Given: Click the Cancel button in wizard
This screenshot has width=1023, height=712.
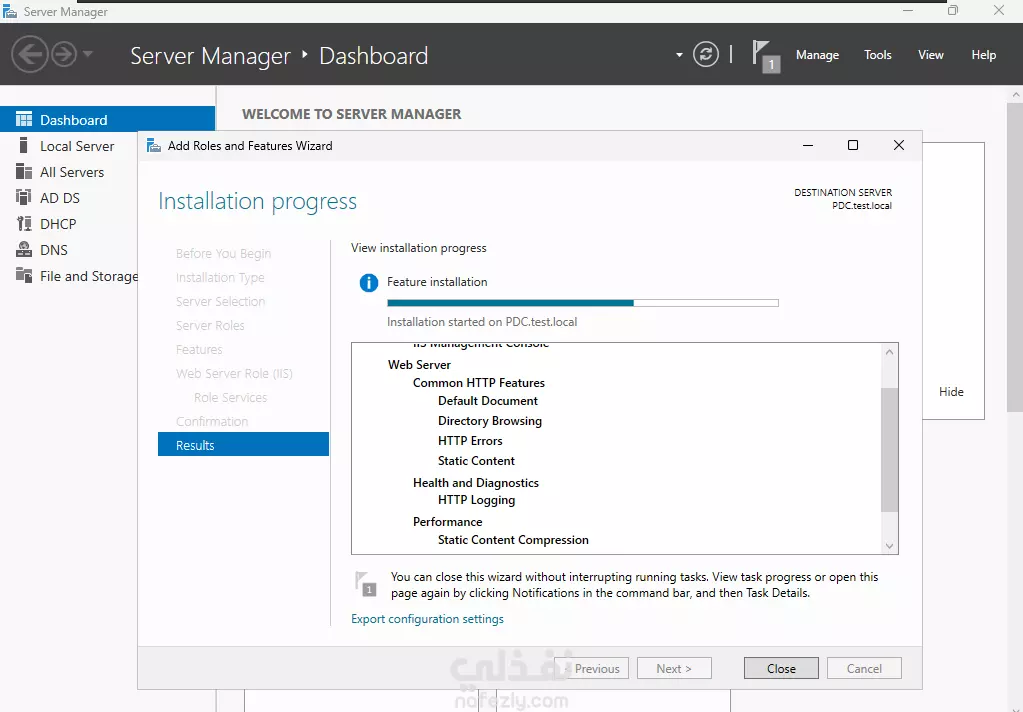Looking at the screenshot, I should click(864, 668).
